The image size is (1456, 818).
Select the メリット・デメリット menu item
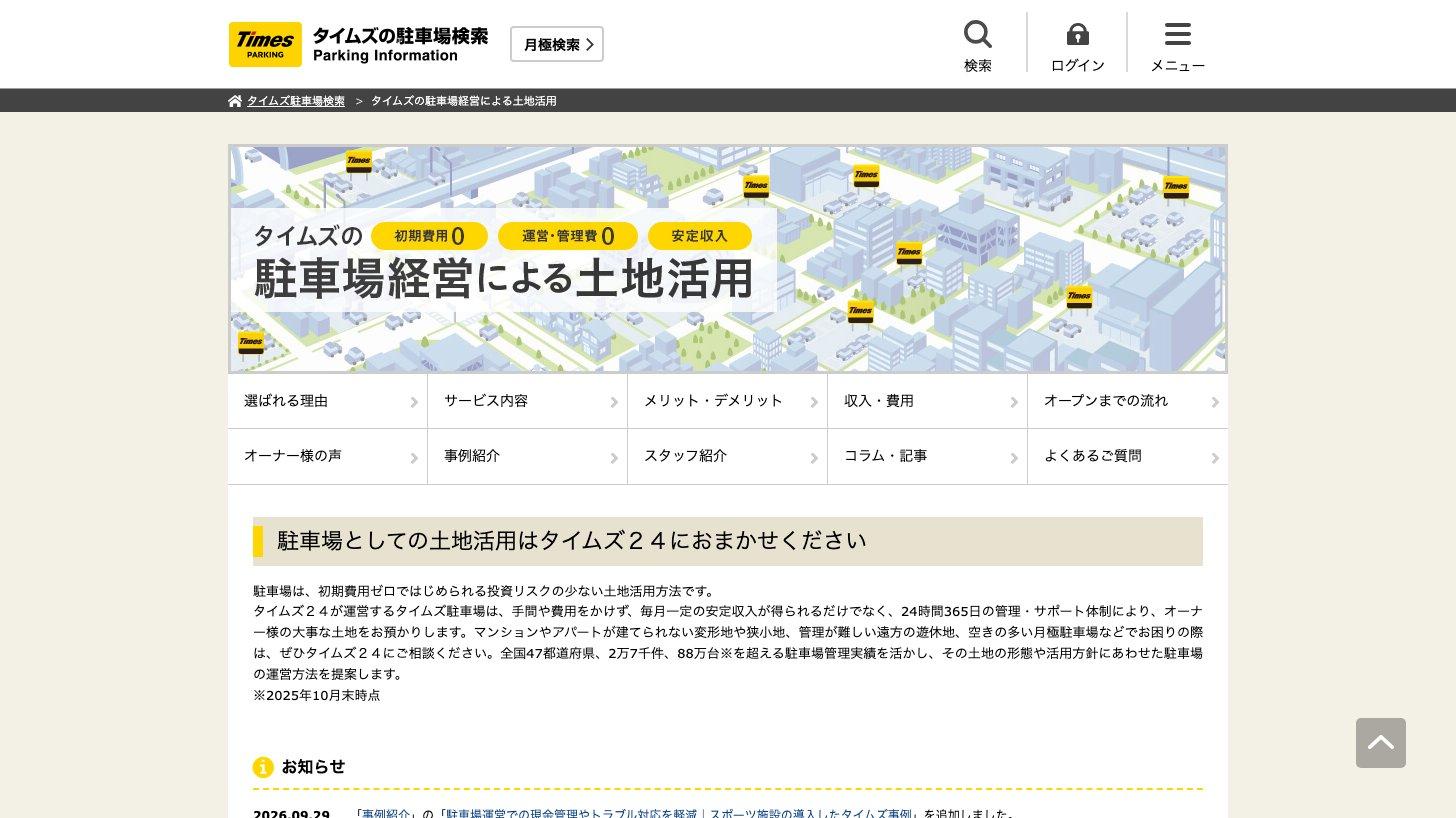[x=727, y=401]
